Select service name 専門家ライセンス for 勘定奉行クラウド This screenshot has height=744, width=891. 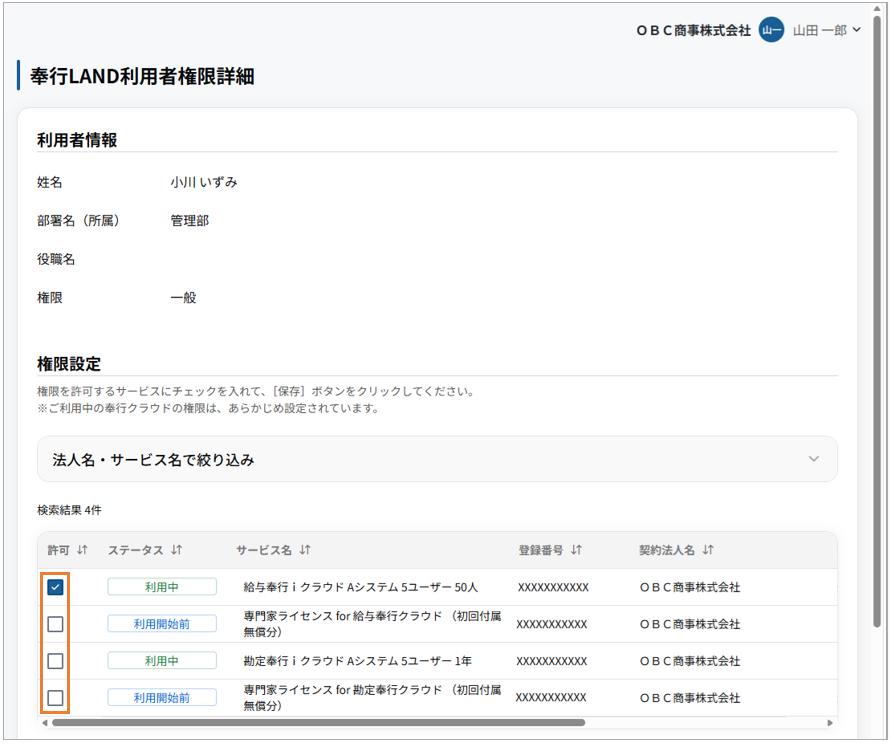(x=372, y=698)
